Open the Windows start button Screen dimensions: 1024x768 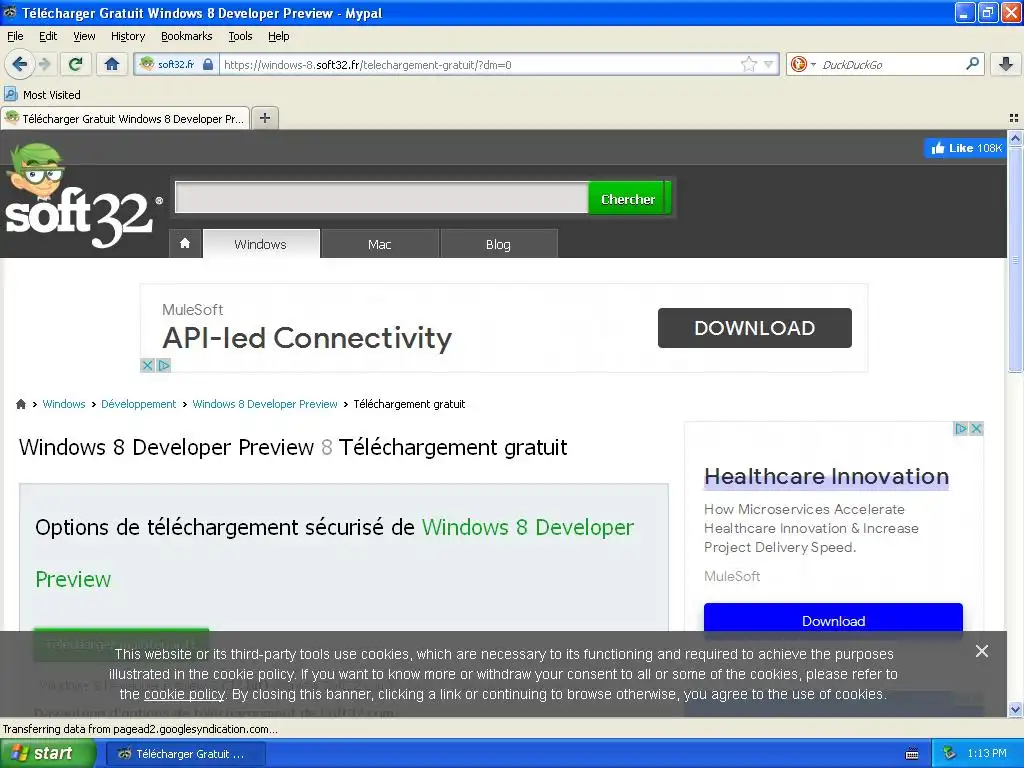[48, 754]
